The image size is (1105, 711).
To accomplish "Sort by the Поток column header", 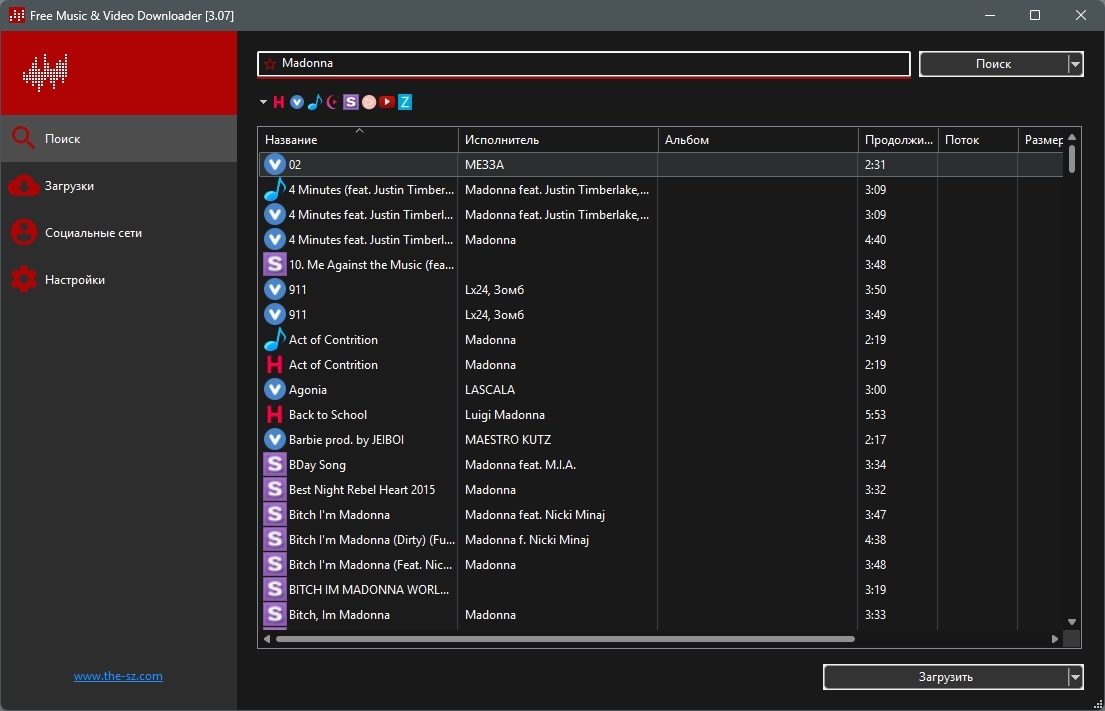I will click(978, 140).
